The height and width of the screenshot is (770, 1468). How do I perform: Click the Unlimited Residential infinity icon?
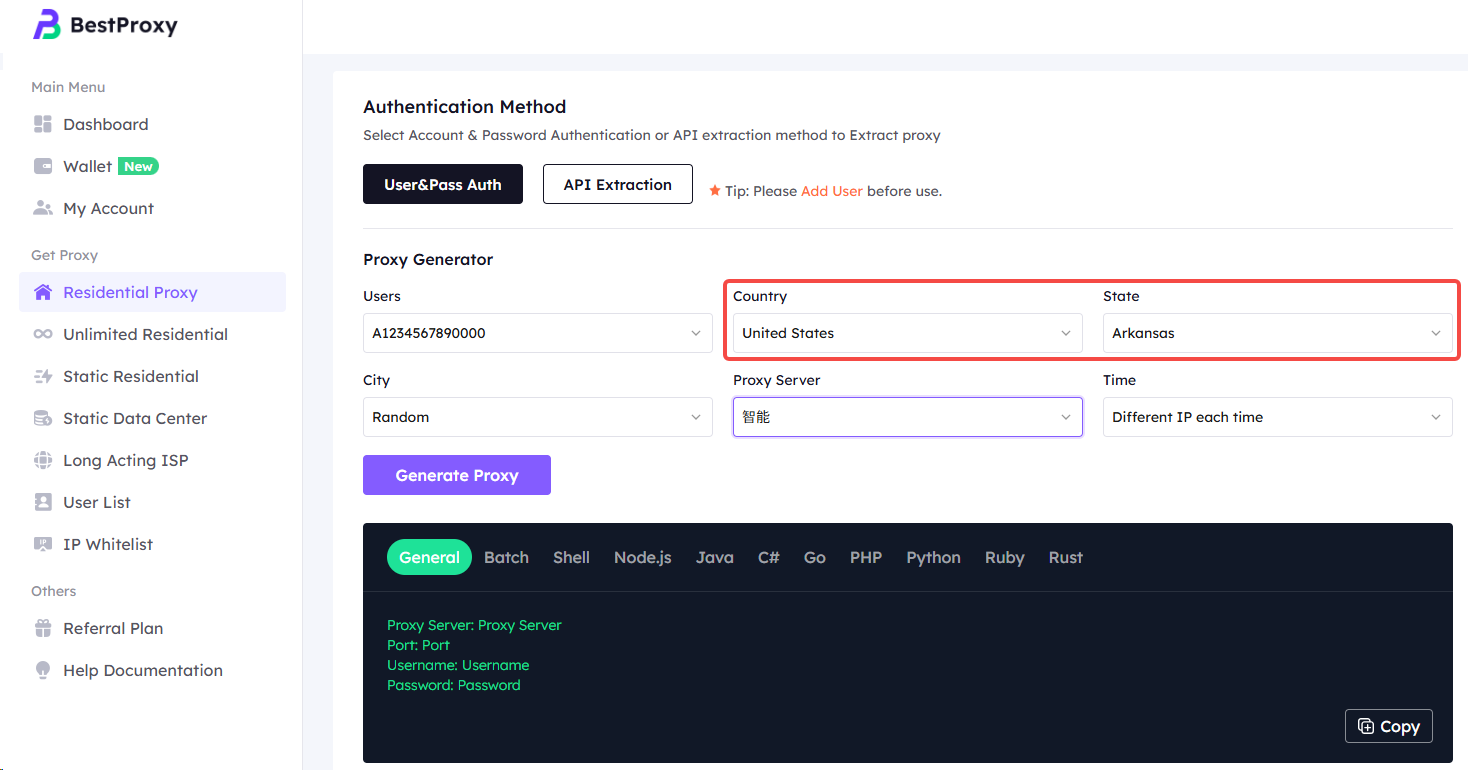pyautogui.click(x=43, y=334)
